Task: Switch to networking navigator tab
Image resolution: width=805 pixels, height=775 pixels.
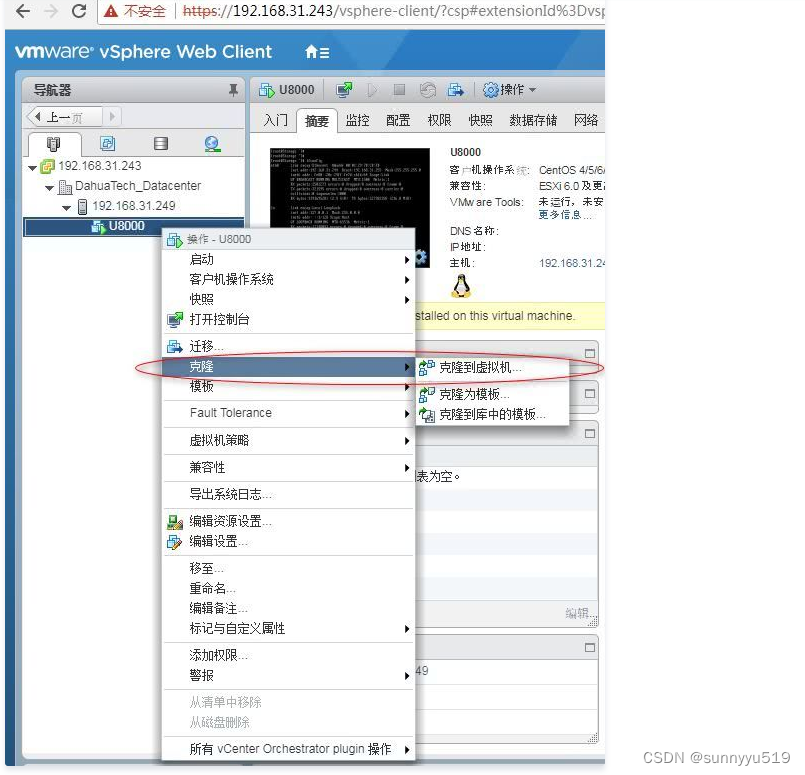Action: (212, 144)
